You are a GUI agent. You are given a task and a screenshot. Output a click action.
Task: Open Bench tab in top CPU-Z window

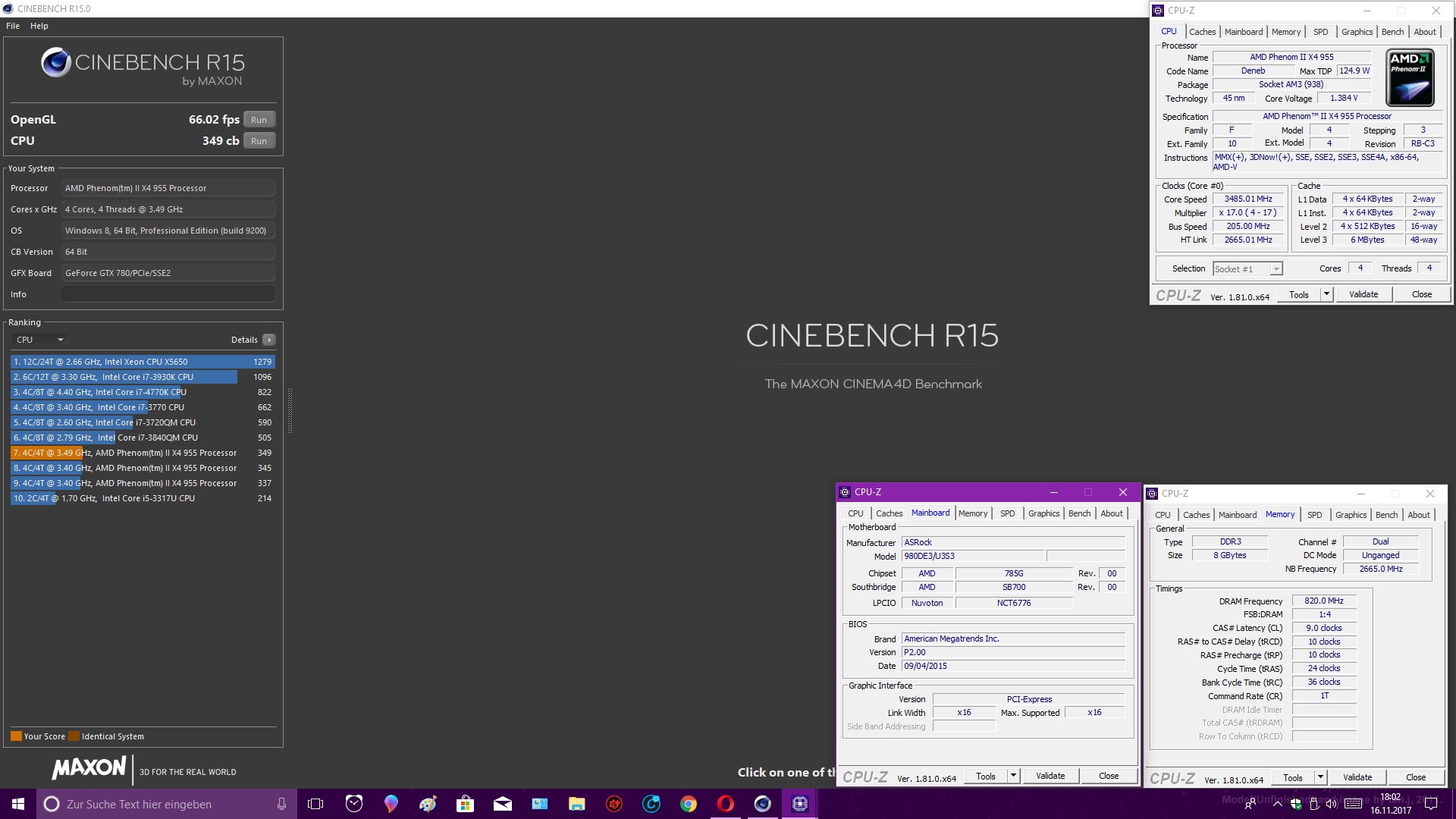tap(1392, 32)
